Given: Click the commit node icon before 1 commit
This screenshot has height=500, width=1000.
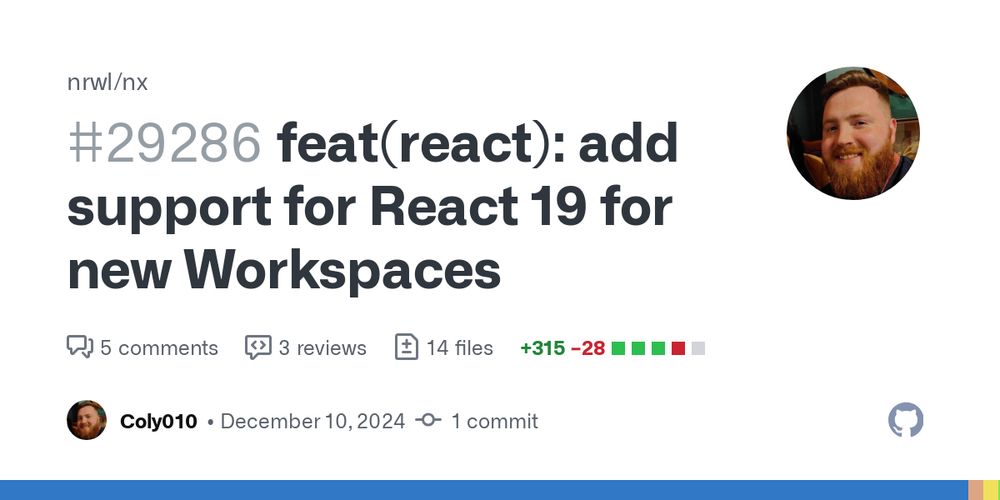Looking at the screenshot, I should click(x=428, y=420).
